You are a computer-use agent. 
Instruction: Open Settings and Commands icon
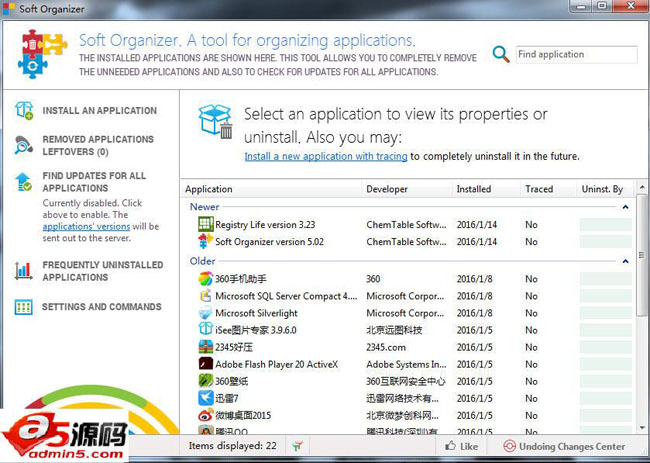point(23,307)
